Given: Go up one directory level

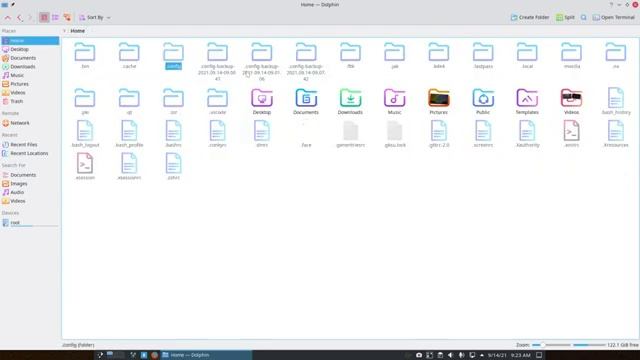Looking at the screenshot, I should coord(8,18).
